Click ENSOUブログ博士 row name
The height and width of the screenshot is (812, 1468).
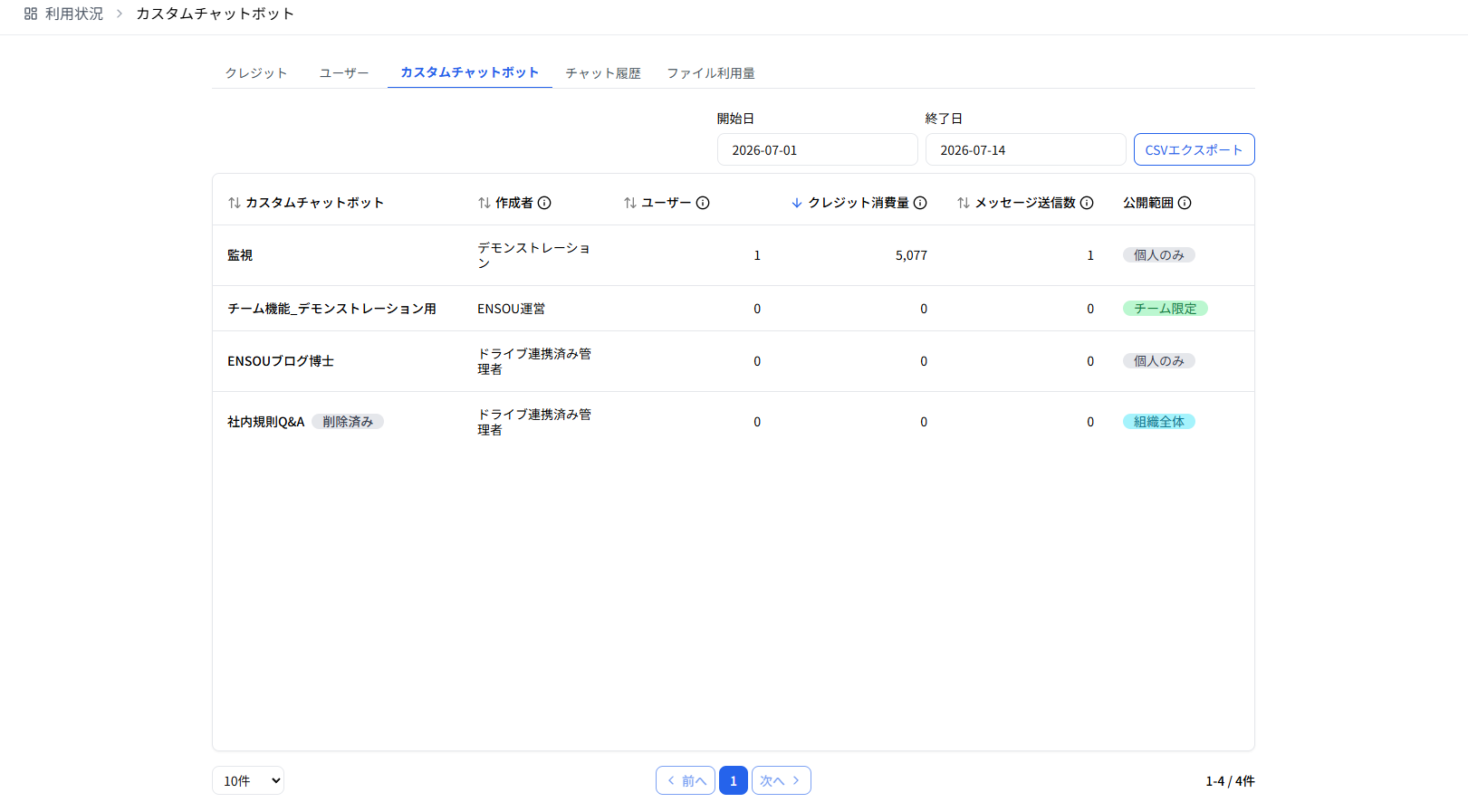click(x=281, y=361)
